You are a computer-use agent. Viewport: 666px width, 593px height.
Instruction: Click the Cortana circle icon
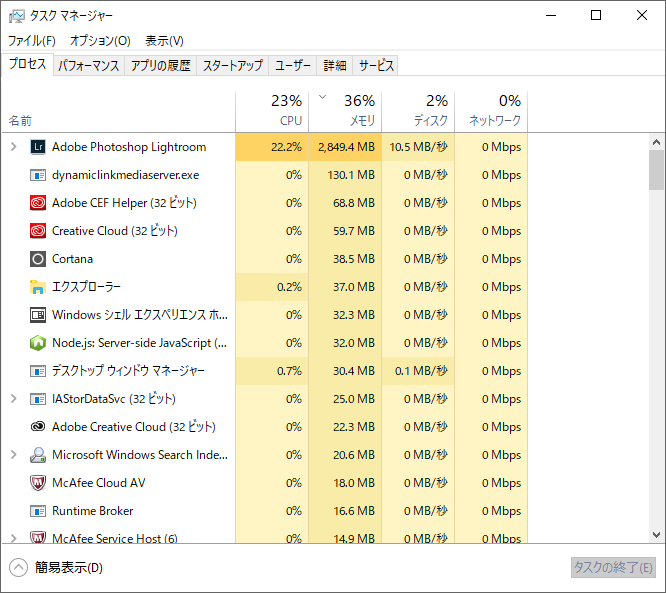(x=38, y=259)
